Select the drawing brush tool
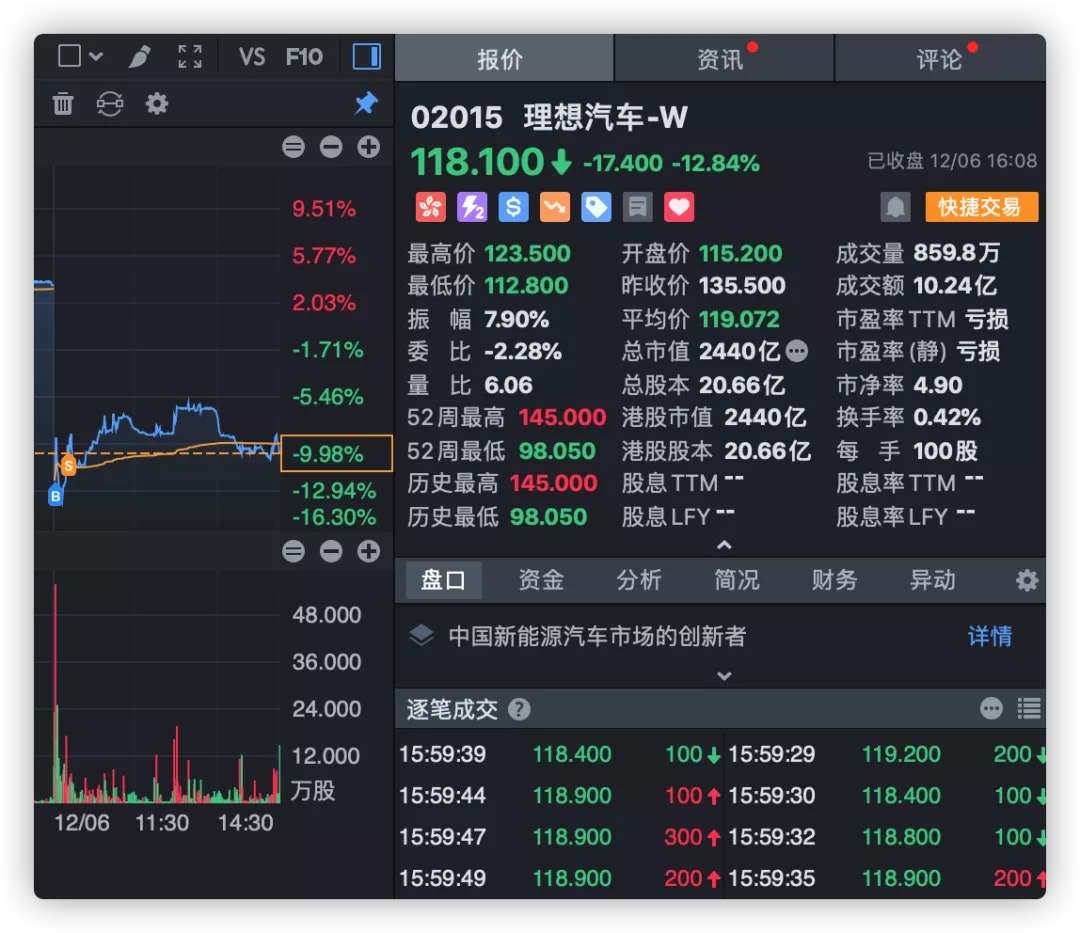 [140, 56]
